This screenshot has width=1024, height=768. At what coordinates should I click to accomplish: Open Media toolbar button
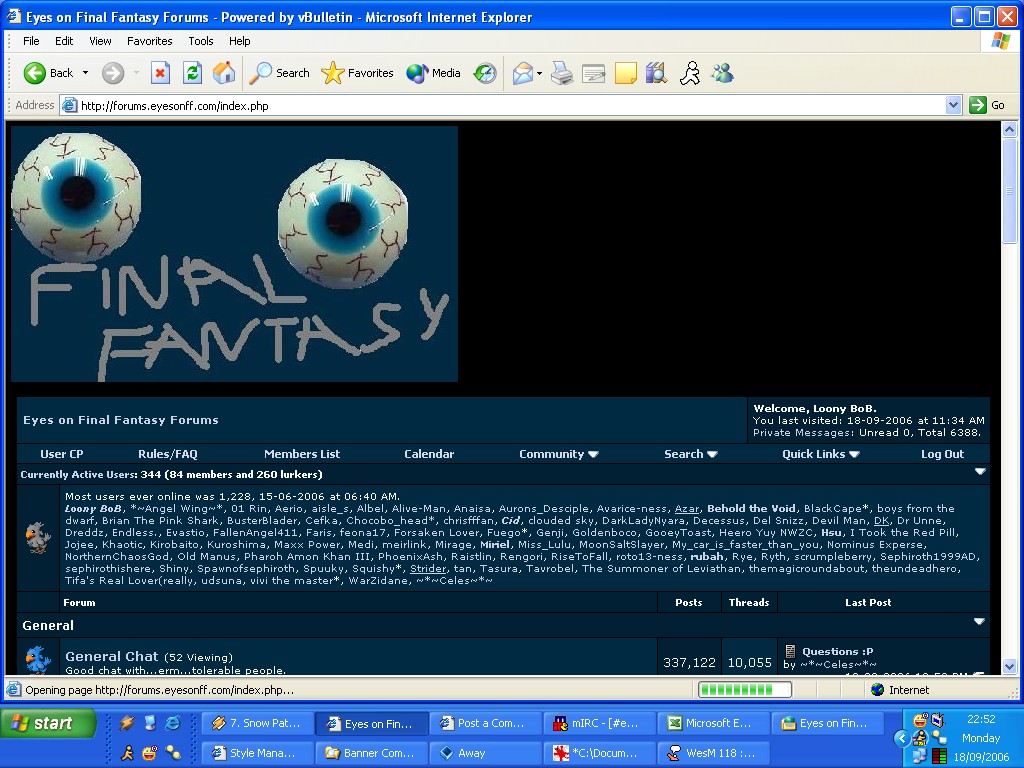[x=433, y=72]
